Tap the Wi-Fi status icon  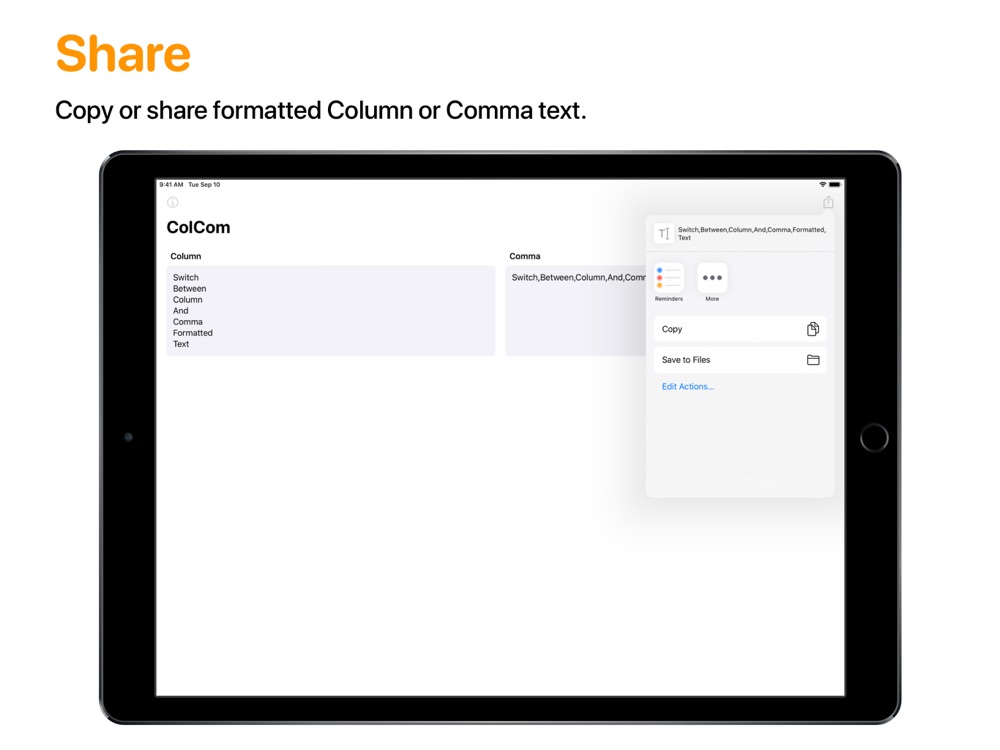click(x=823, y=184)
